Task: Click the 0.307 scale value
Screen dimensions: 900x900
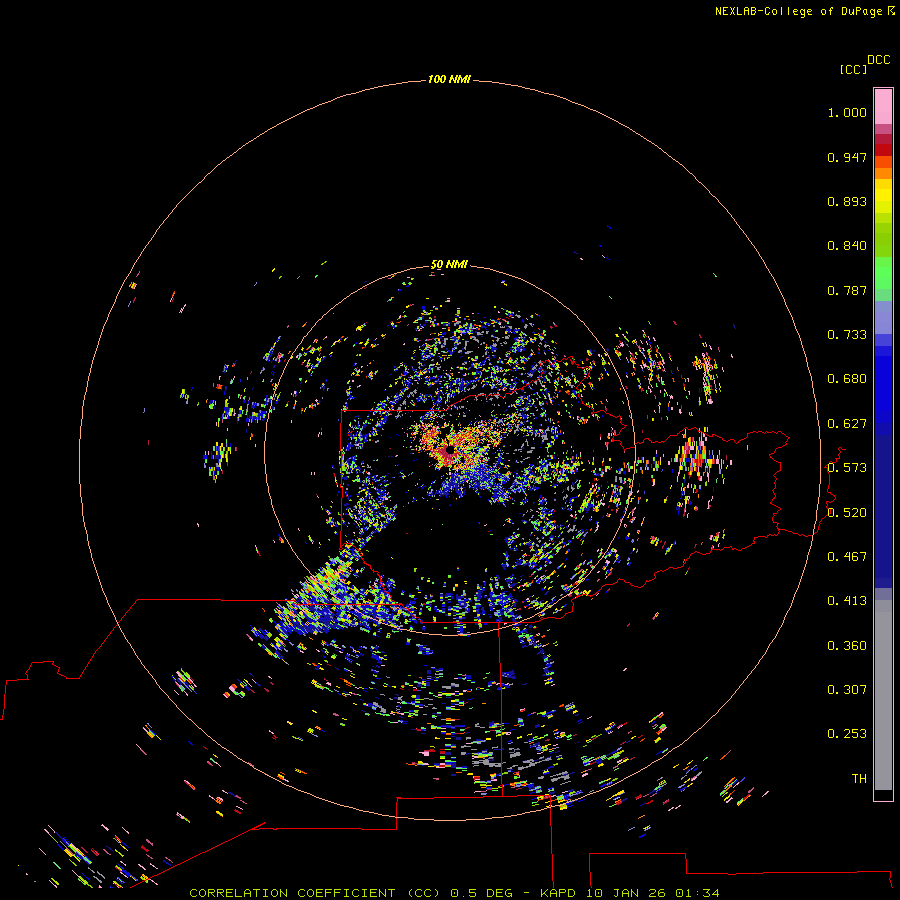Action: click(847, 690)
